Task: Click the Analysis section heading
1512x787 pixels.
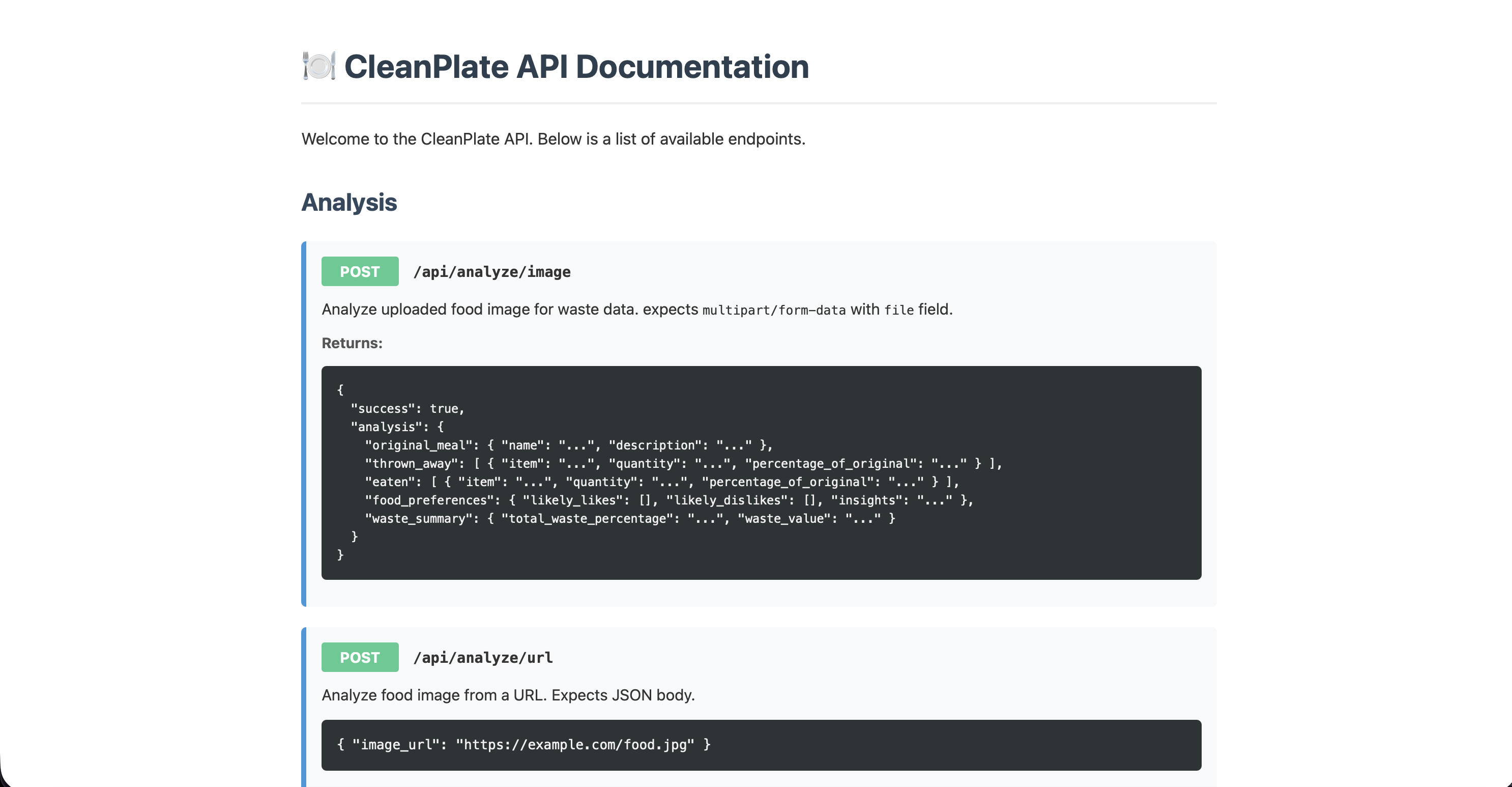Action: [349, 202]
